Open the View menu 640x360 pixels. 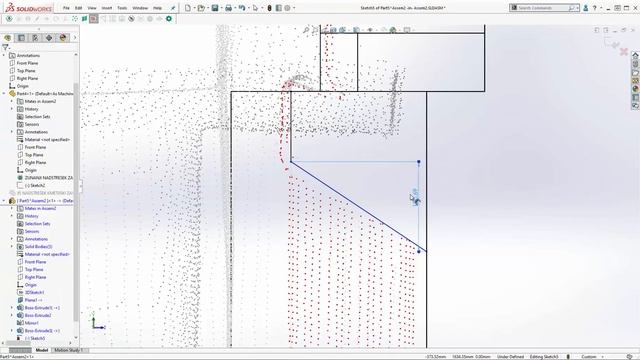click(x=92, y=8)
